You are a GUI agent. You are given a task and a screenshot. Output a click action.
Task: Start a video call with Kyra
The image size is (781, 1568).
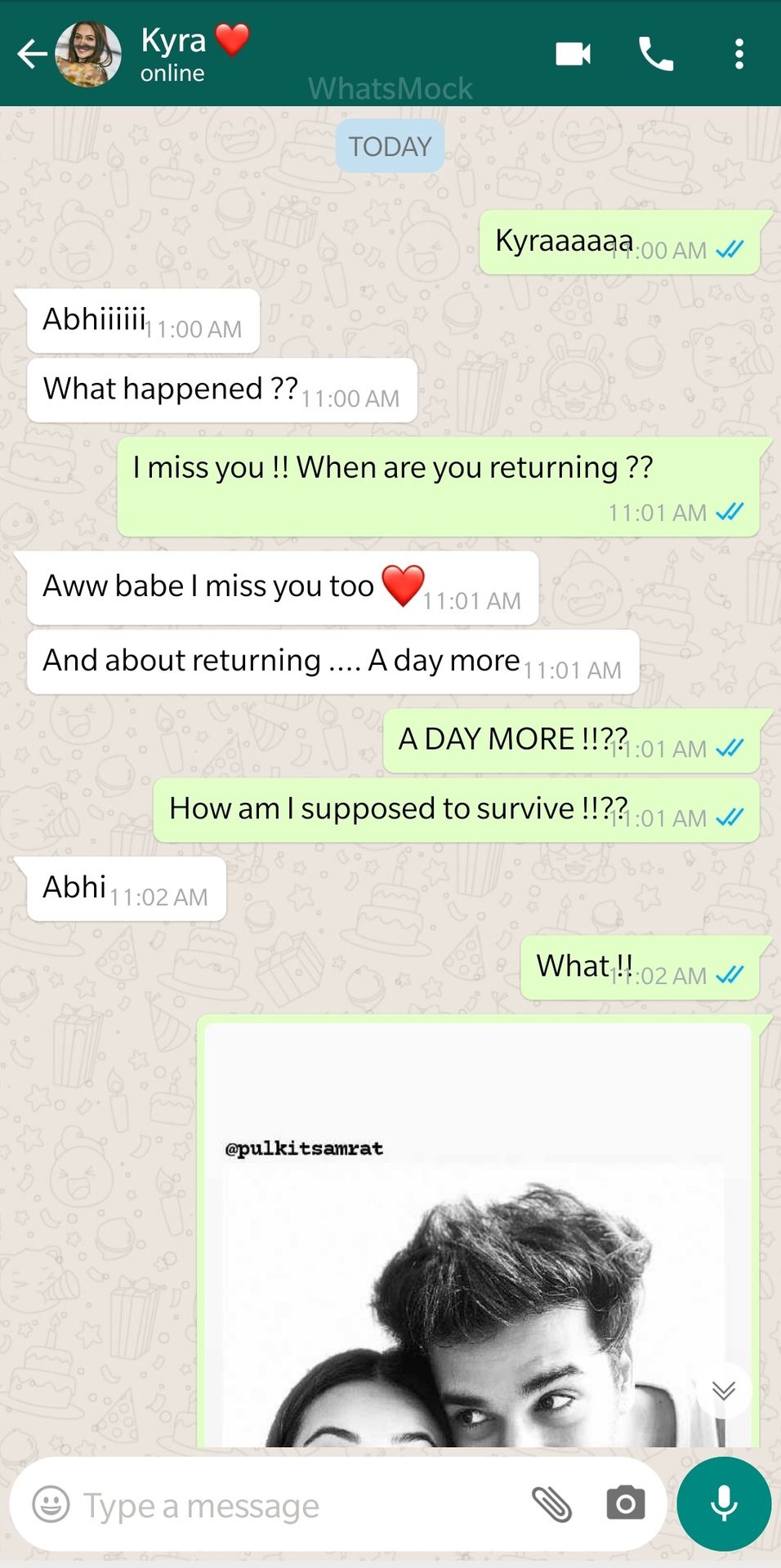coord(573,54)
